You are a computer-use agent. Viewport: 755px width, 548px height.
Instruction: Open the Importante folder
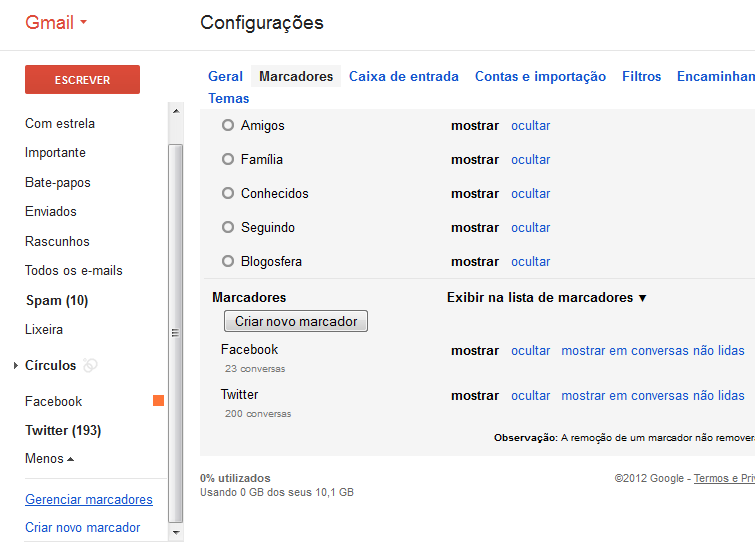tap(55, 153)
